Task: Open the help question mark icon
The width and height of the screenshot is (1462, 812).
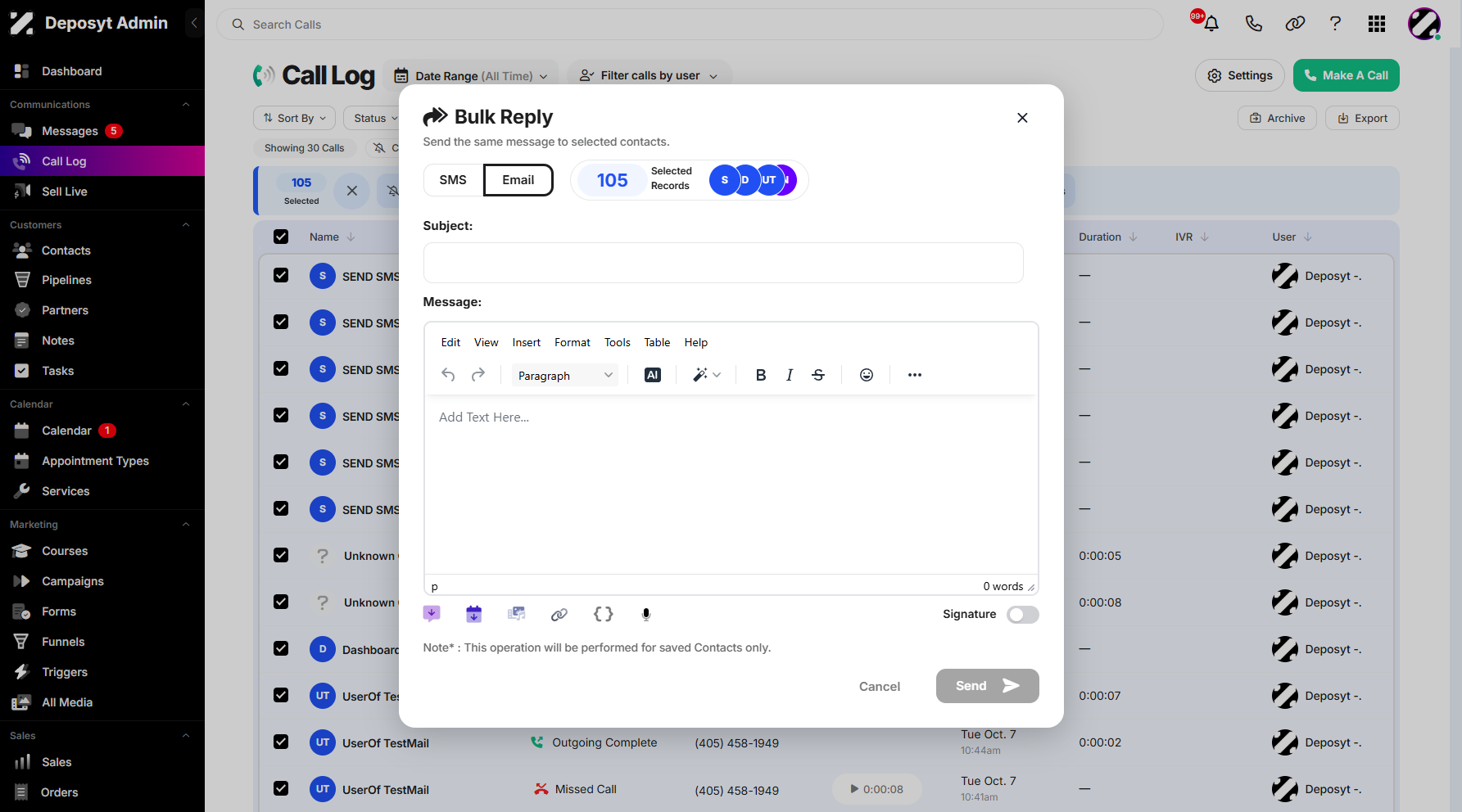Action: [1335, 24]
